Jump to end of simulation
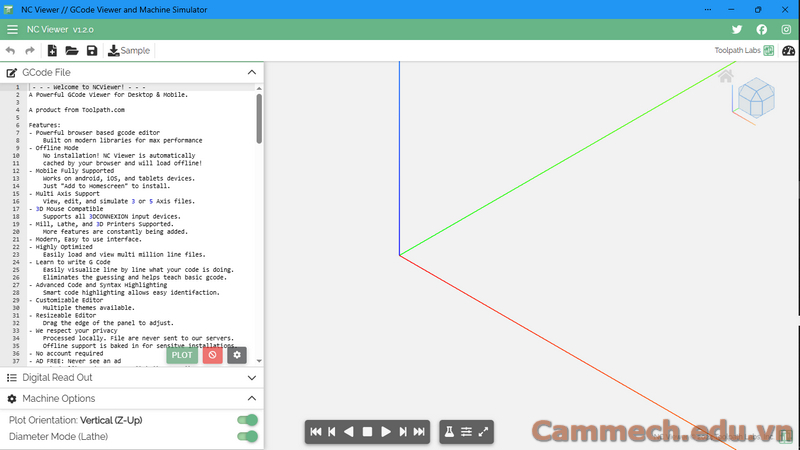Image resolution: width=800 pixels, height=450 pixels. (x=419, y=432)
